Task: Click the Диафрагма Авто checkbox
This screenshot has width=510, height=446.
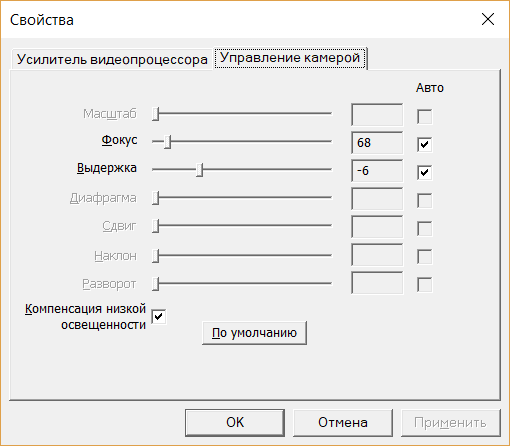Action: point(424,201)
